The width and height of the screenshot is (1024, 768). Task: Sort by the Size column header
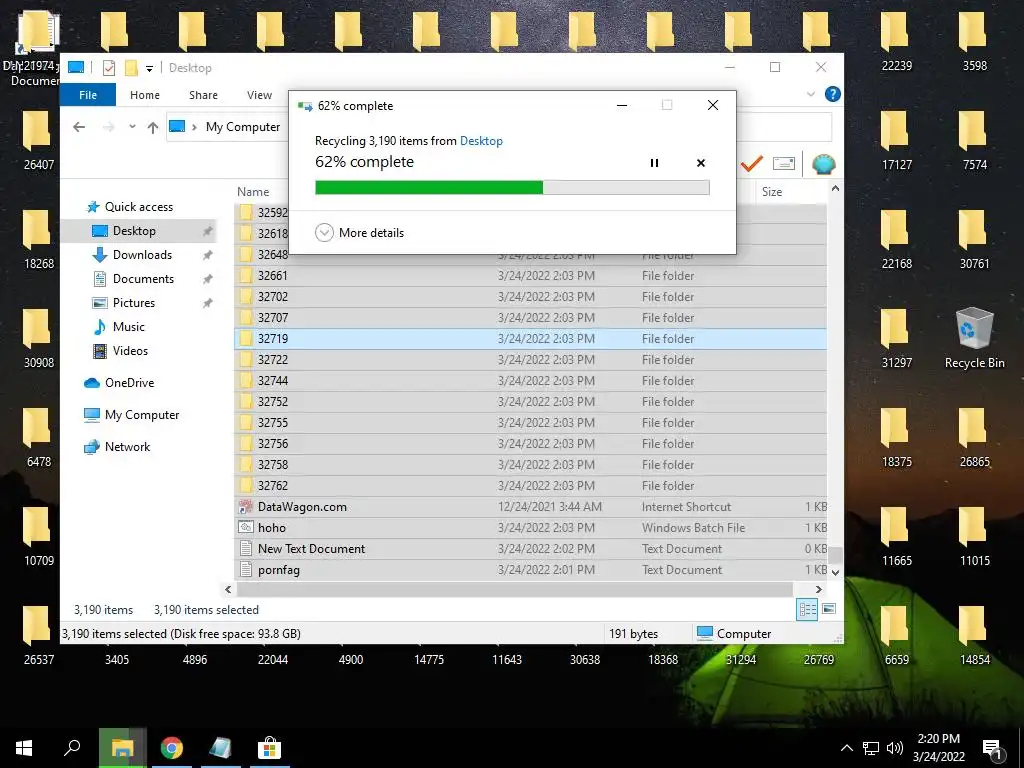(772, 191)
